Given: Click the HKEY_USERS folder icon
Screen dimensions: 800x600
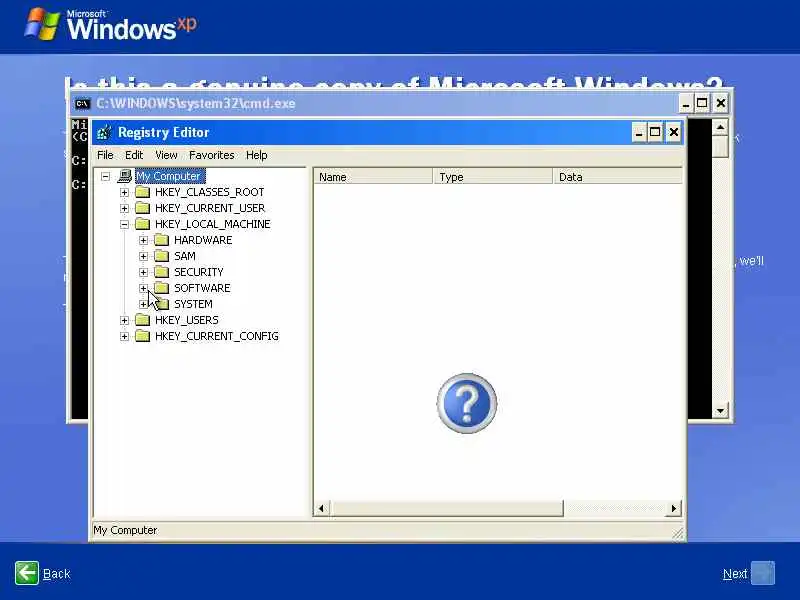Looking at the screenshot, I should point(142,320).
